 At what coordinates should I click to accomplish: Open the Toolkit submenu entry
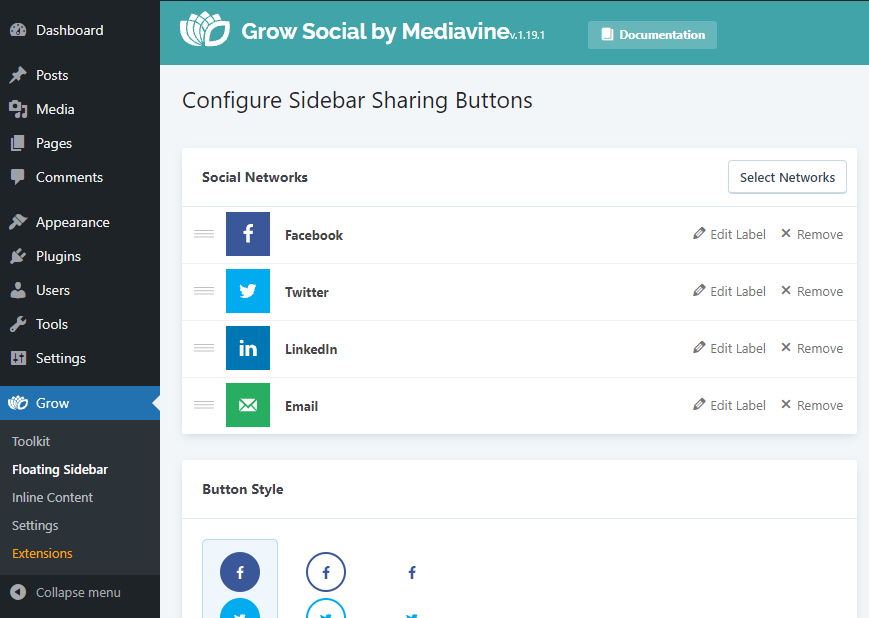click(31, 442)
